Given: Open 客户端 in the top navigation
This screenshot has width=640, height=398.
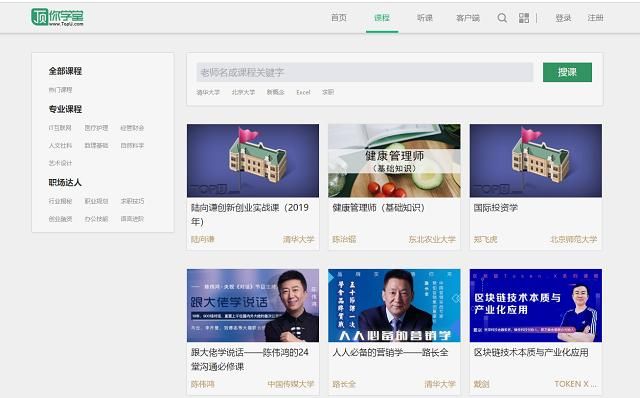Looking at the screenshot, I should [468, 18].
